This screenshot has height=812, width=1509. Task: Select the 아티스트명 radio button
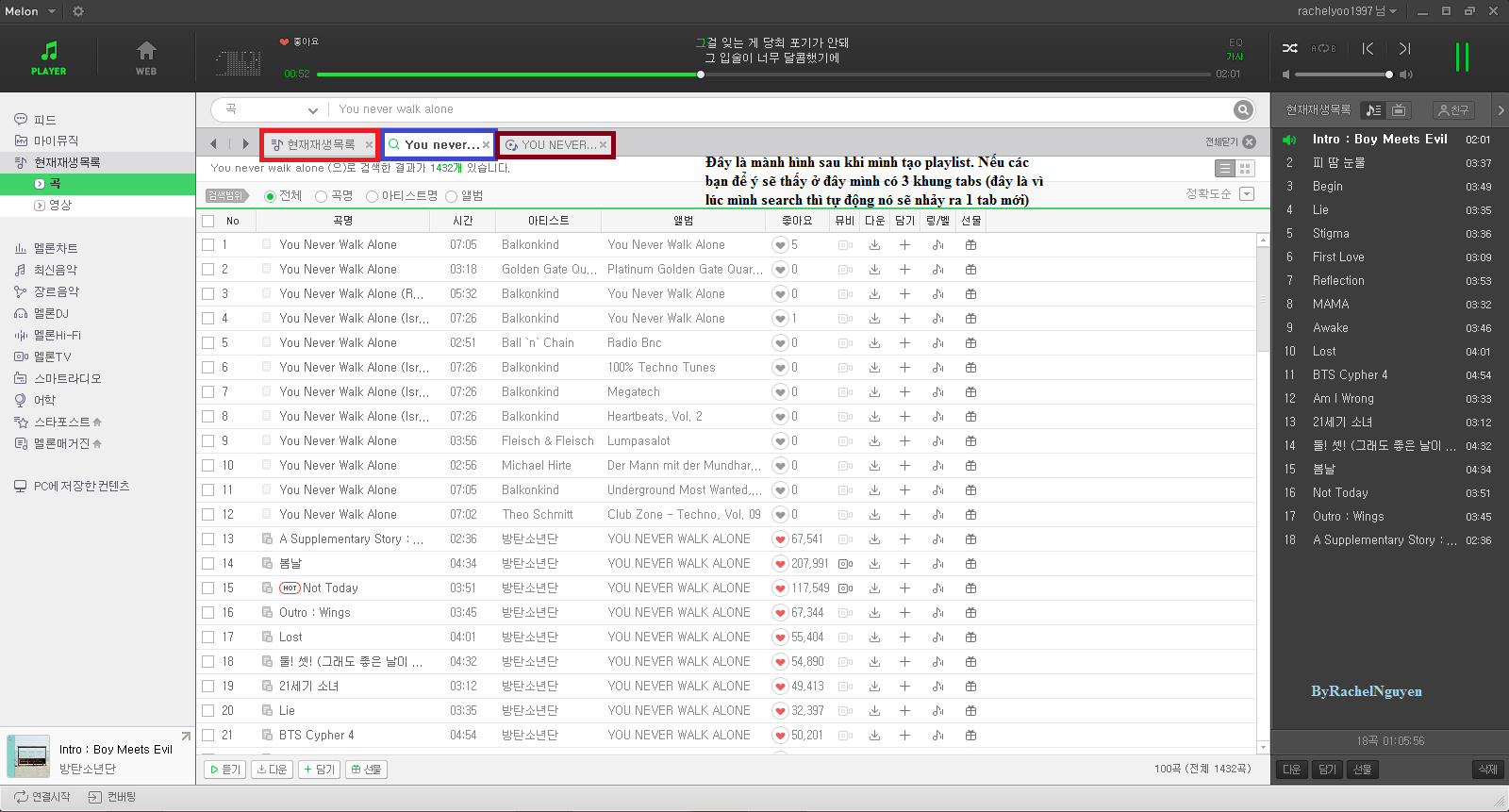pos(372,196)
